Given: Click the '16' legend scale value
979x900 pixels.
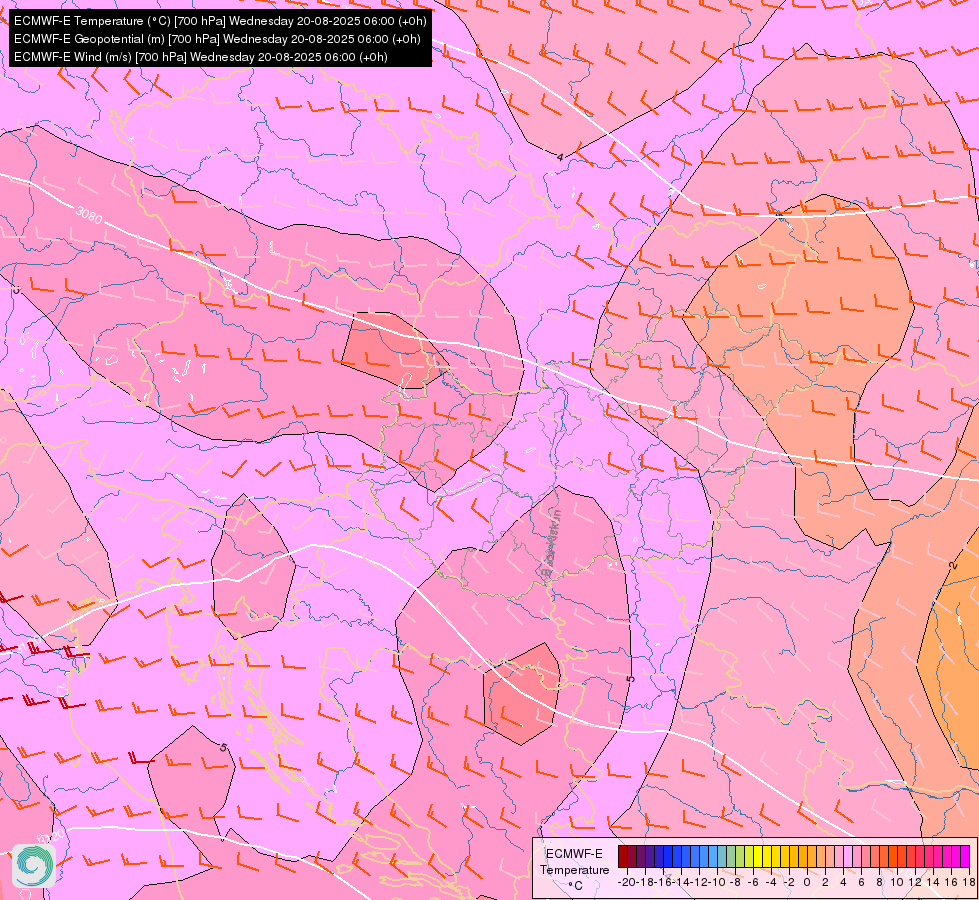Looking at the screenshot, I should click(951, 883).
